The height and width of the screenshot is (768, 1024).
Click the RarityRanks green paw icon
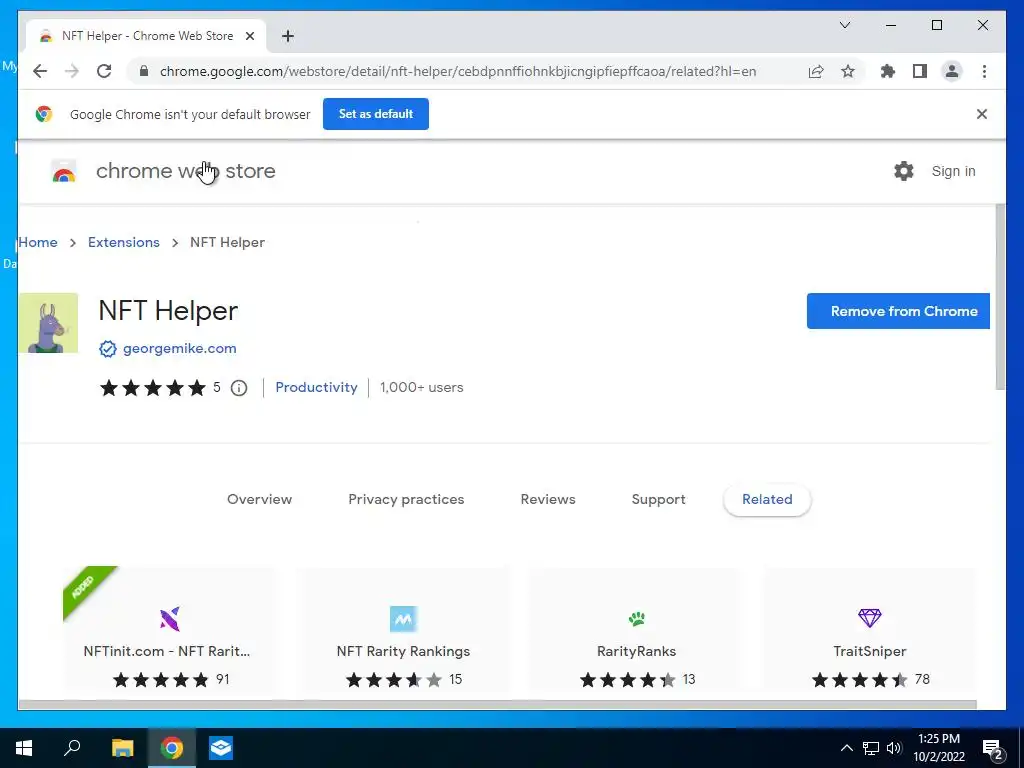[637, 618]
